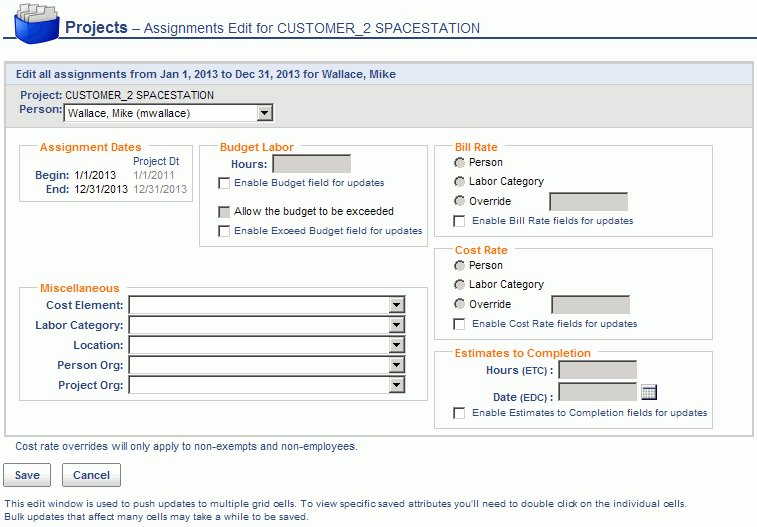Select Bill Rate Person radio option
This screenshot has width=757, height=527.
point(459,163)
